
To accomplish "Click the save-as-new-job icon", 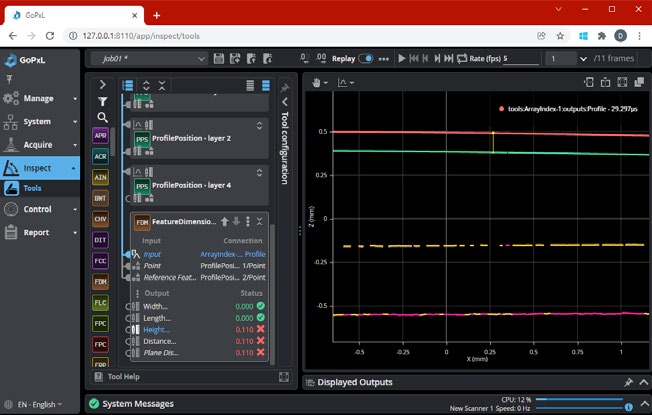I will (x=235, y=59).
